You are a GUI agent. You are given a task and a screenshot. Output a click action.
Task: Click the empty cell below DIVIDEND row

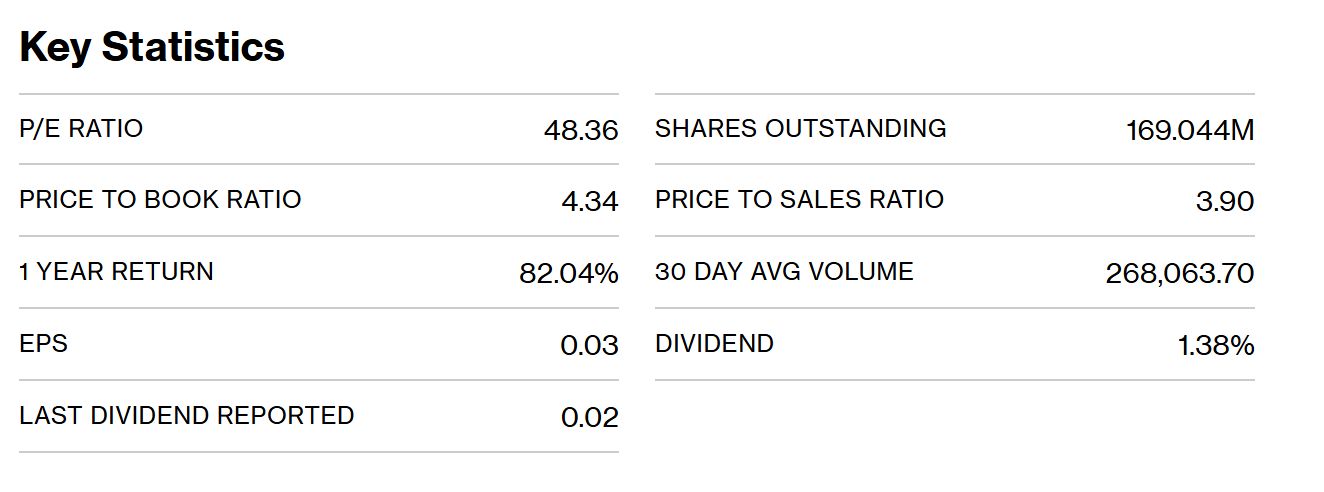954,416
